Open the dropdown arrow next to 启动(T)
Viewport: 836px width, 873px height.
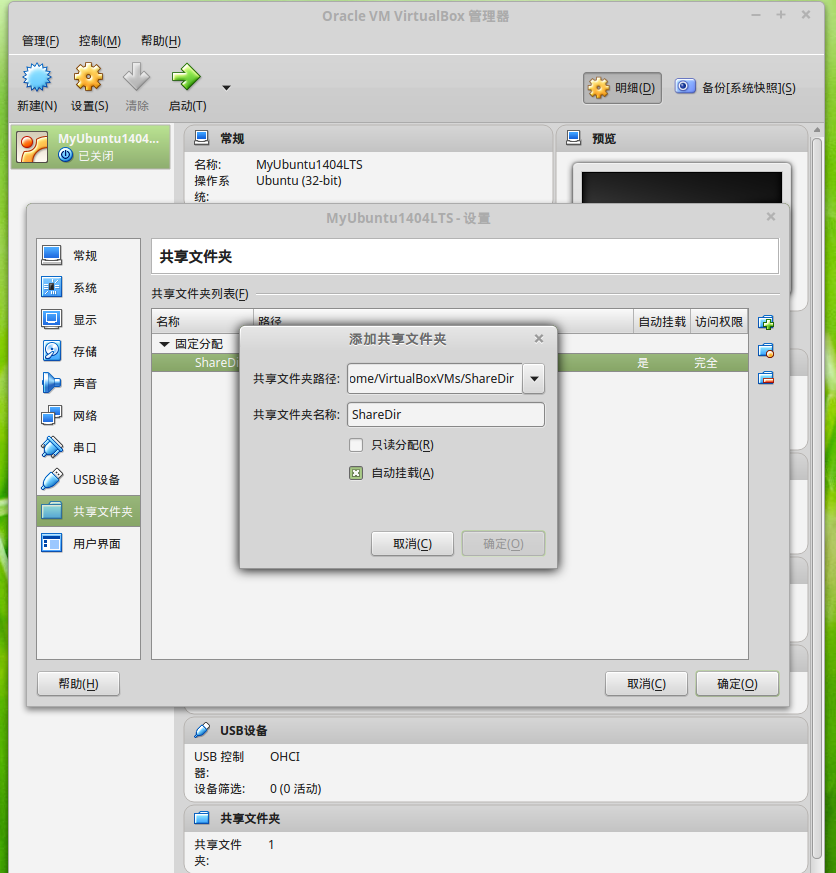coord(227,88)
